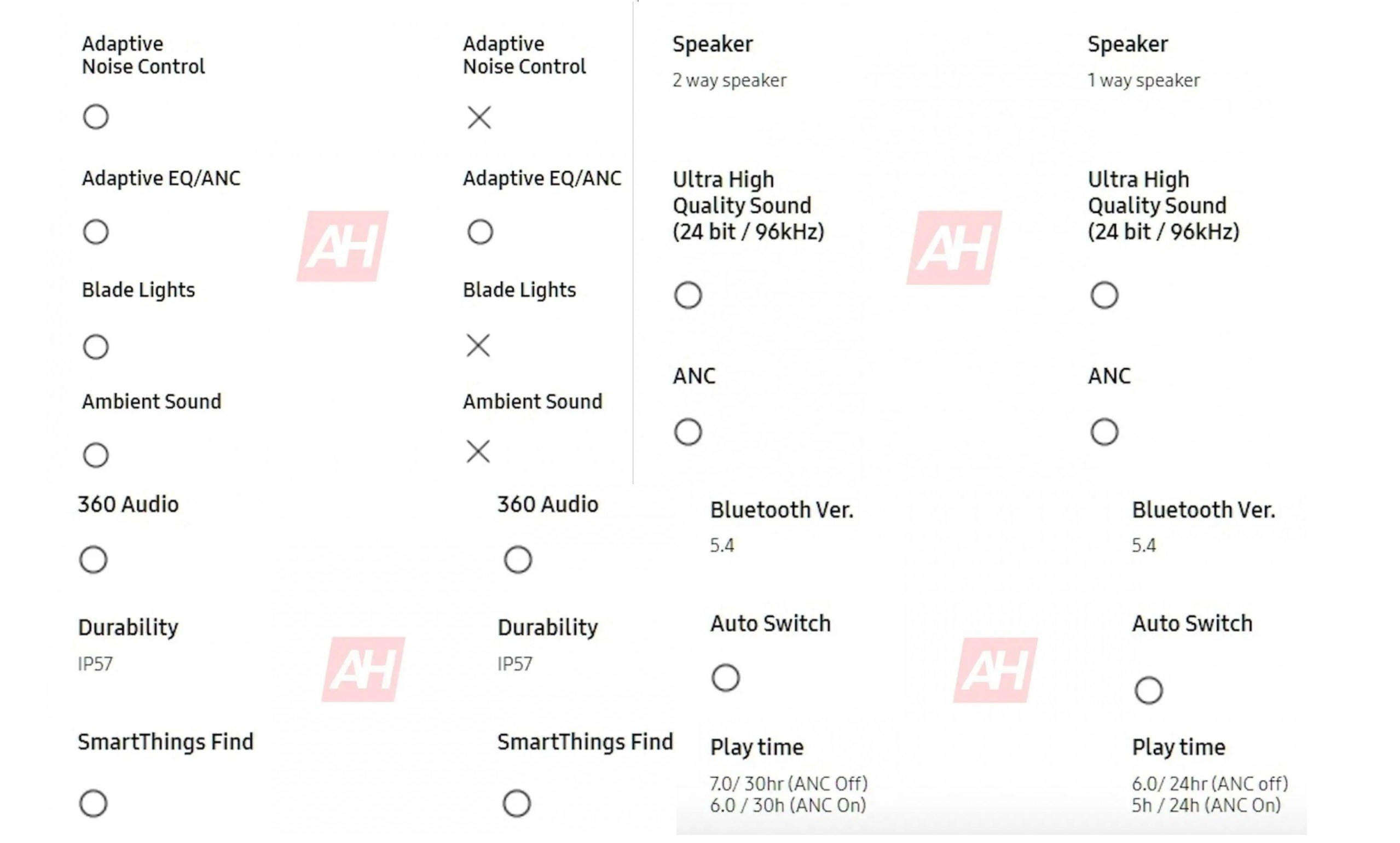Click the Speaker heading above "1 way speaker"
Screen dimensions: 1400x843
coord(1128,44)
